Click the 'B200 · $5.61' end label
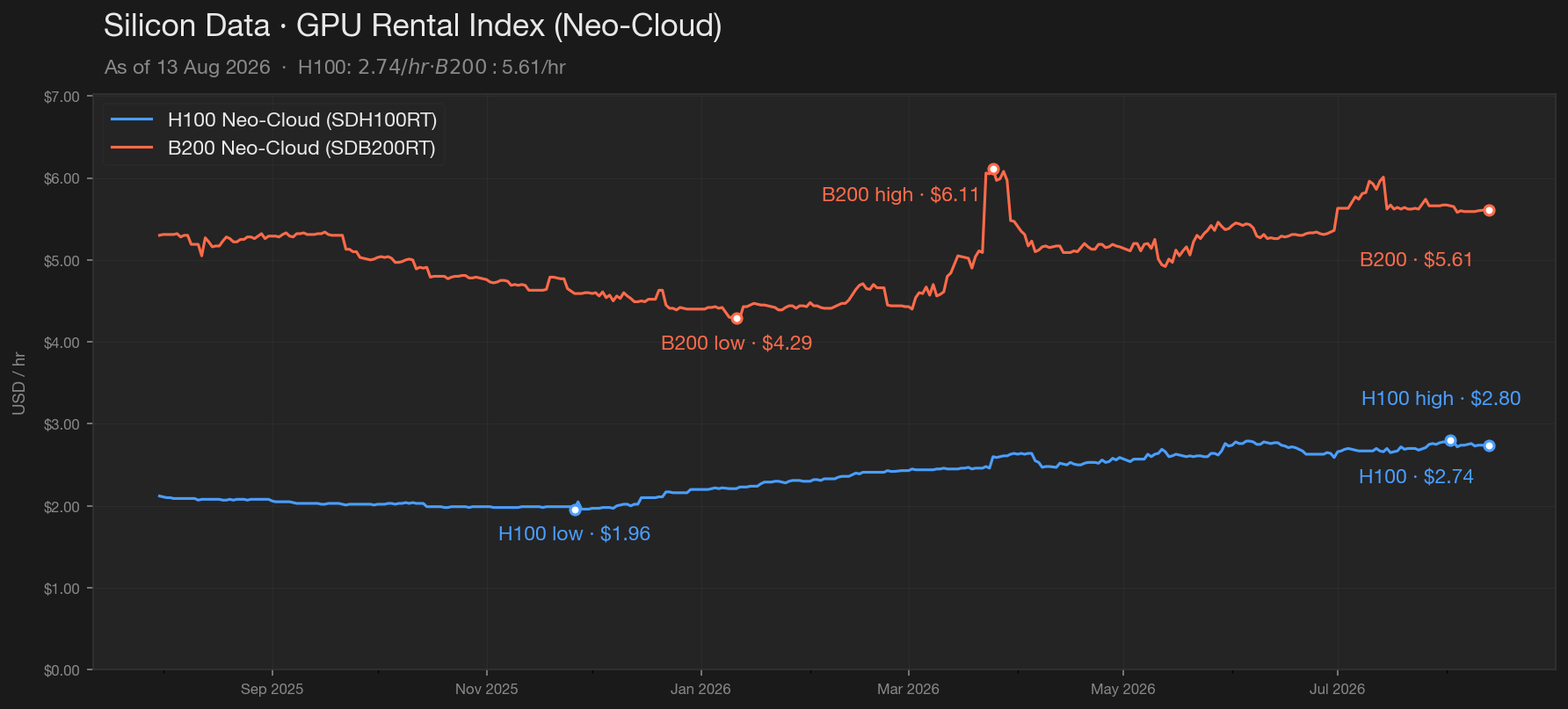 [1416, 259]
